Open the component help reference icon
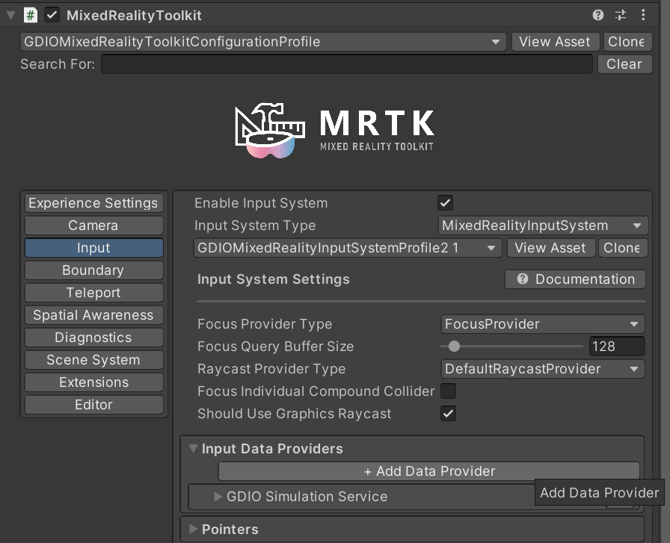This screenshot has width=670, height=543. 598,15
